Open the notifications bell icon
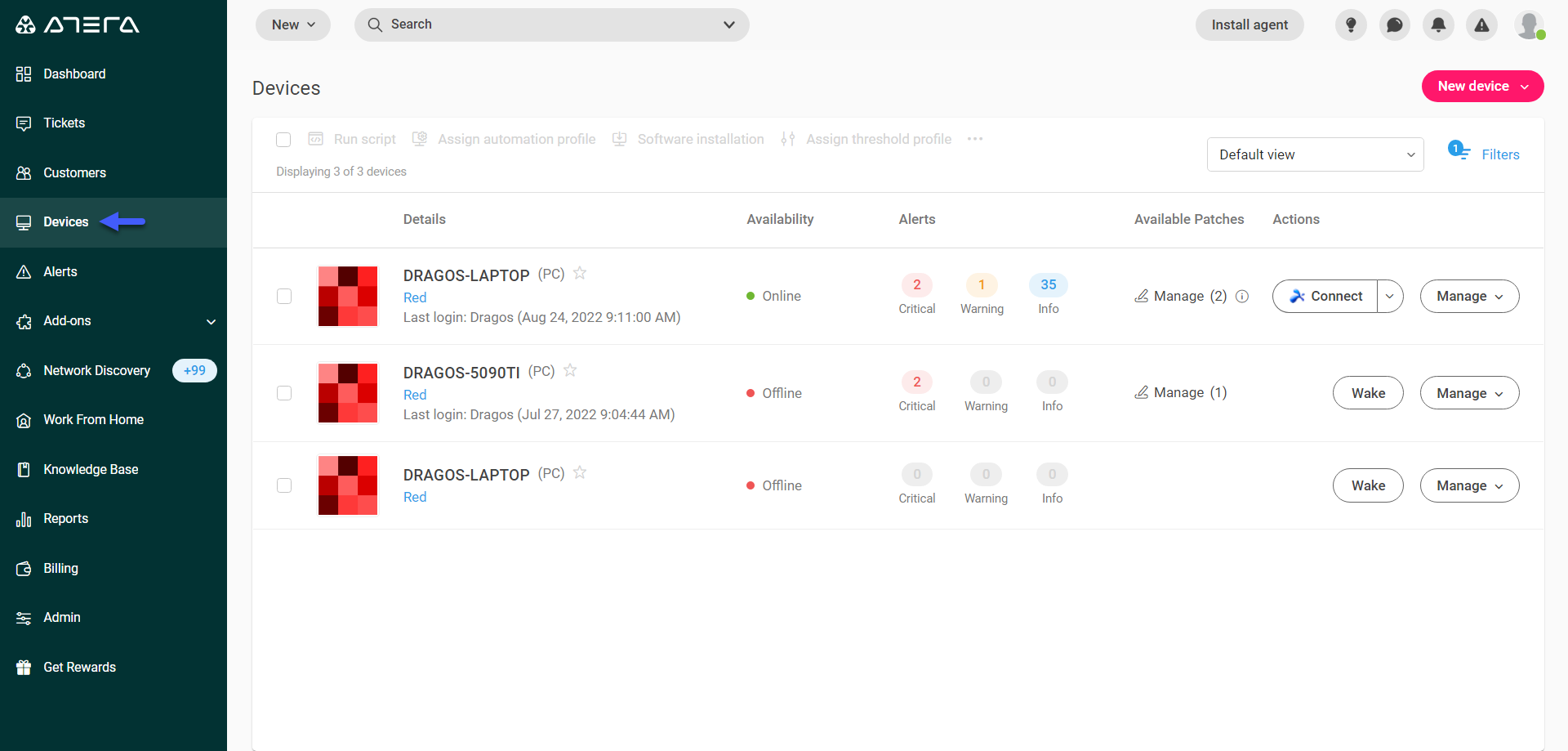1568x751 pixels. (1438, 25)
